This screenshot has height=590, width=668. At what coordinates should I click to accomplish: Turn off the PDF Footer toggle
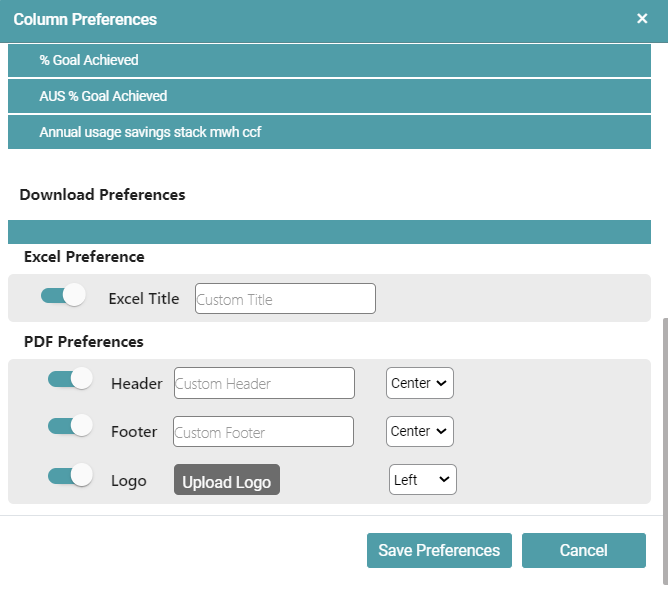coord(70,427)
